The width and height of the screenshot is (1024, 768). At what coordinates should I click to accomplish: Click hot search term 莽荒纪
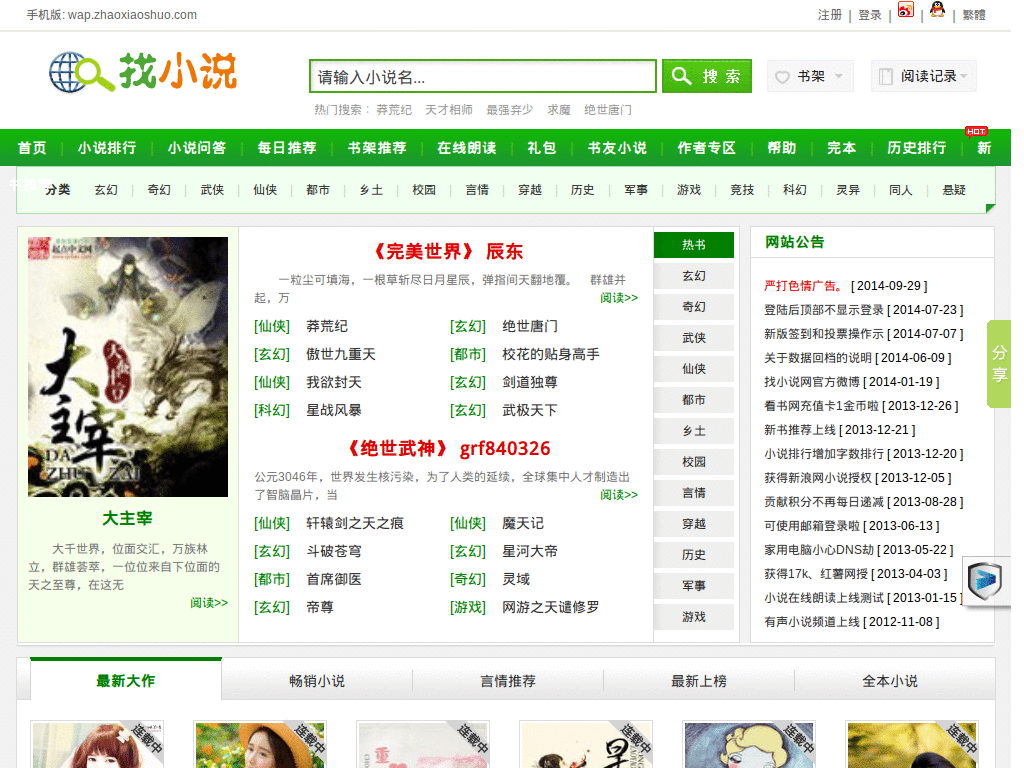394,110
